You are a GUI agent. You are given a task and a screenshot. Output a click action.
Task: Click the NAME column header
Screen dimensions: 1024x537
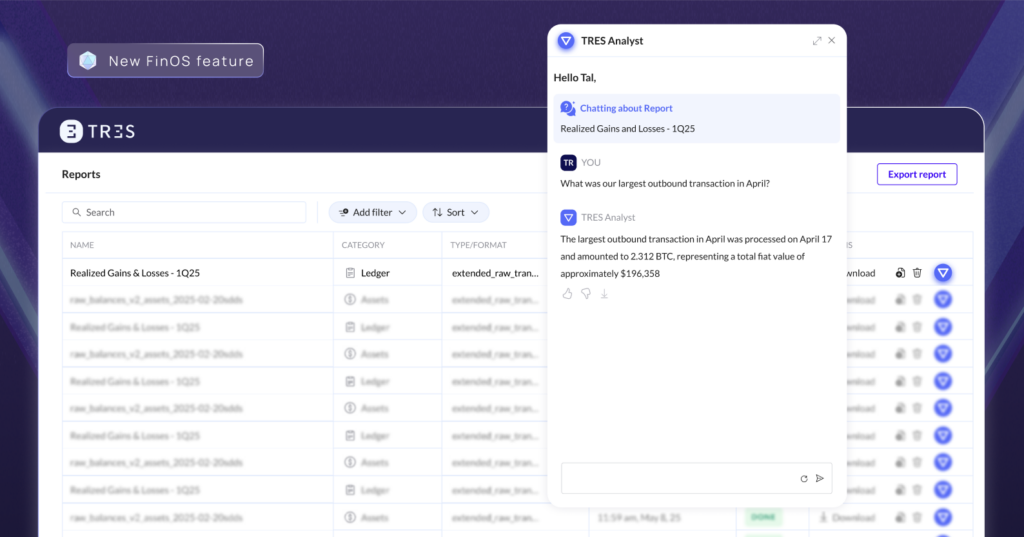coord(82,245)
